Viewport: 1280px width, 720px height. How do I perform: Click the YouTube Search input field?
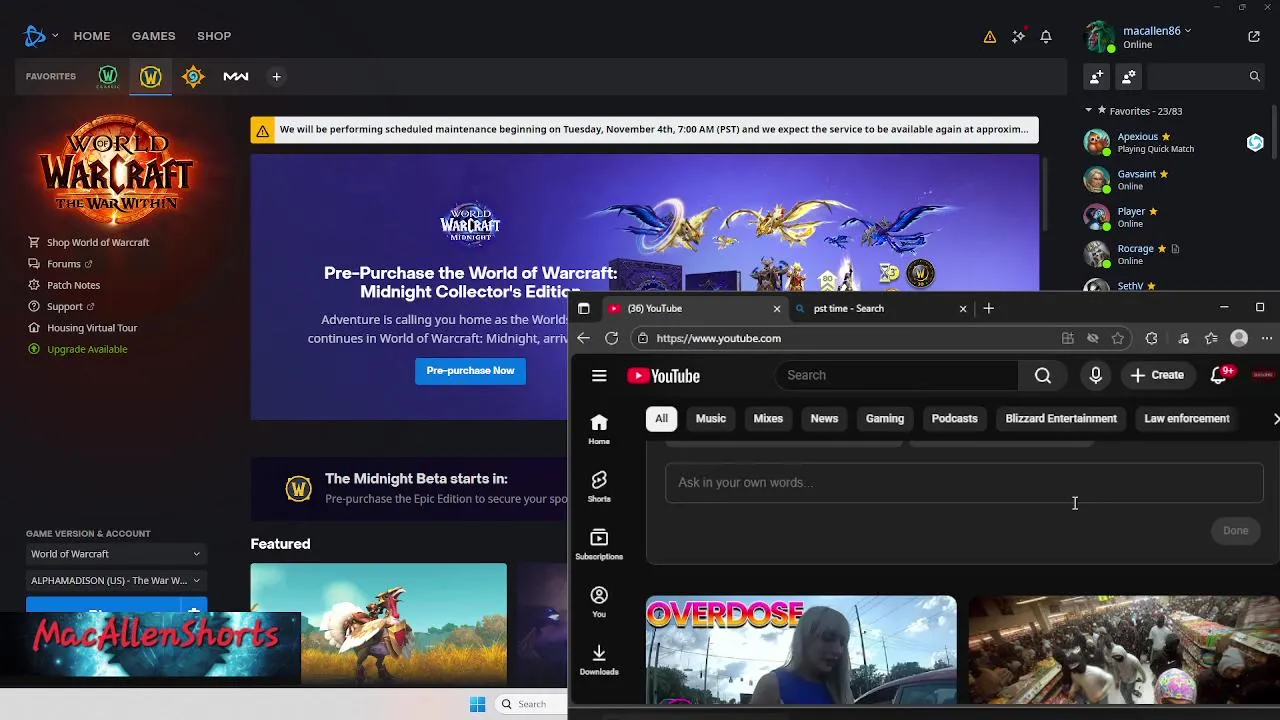[x=897, y=376]
